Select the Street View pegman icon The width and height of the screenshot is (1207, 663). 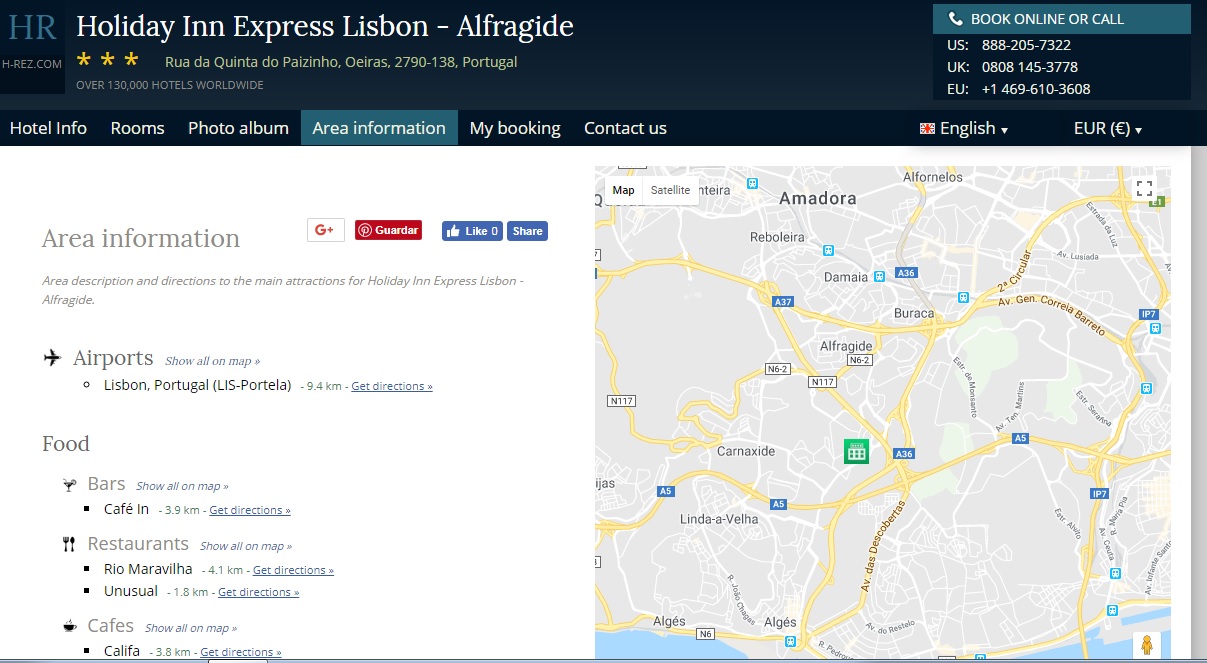coord(1146,645)
